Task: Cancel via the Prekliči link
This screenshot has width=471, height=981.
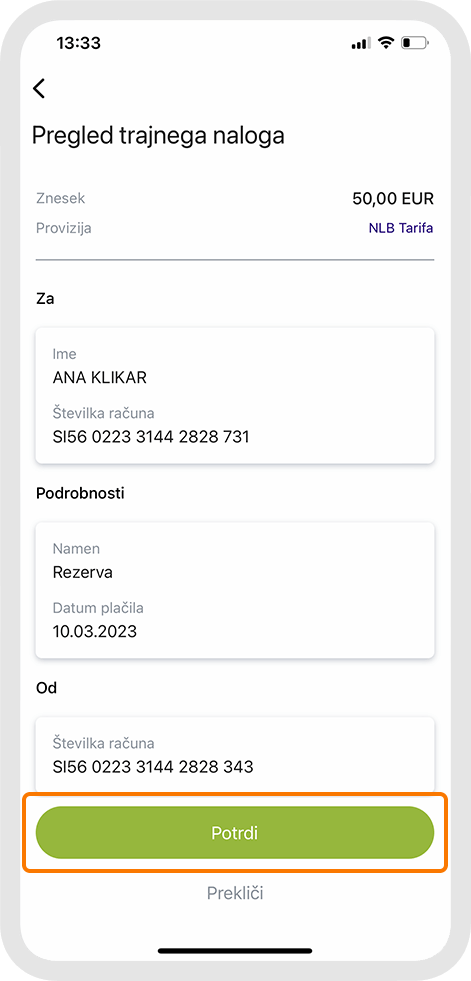Action: (x=235, y=893)
